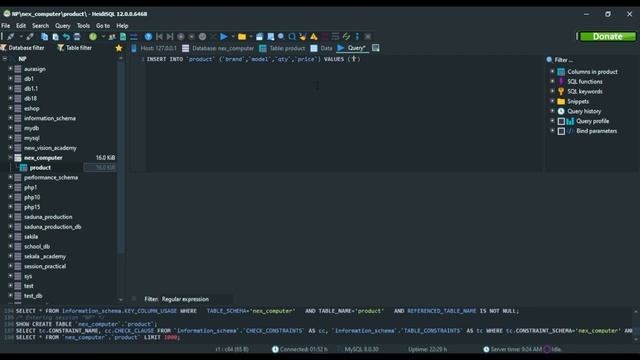This screenshot has width=640, height=360.
Task: Click the save snippet icon
Action: pyautogui.click(x=270, y=37)
